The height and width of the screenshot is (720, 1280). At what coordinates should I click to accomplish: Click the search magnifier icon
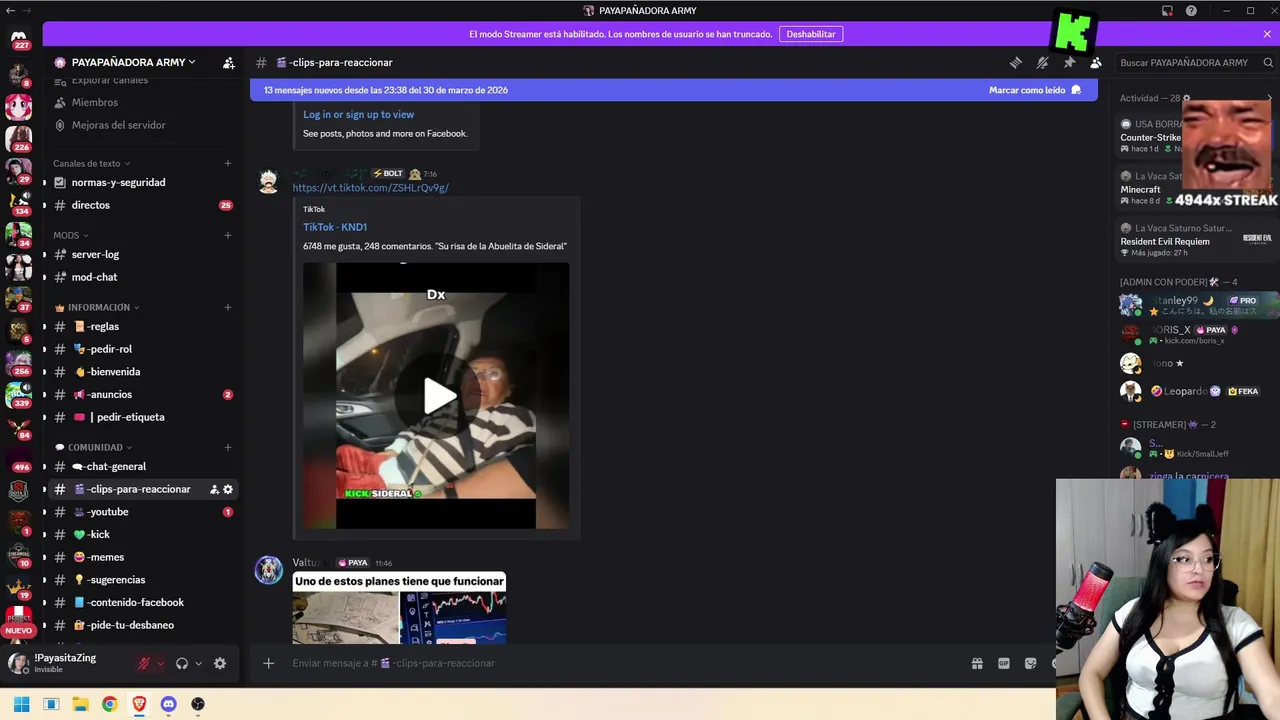1269,62
